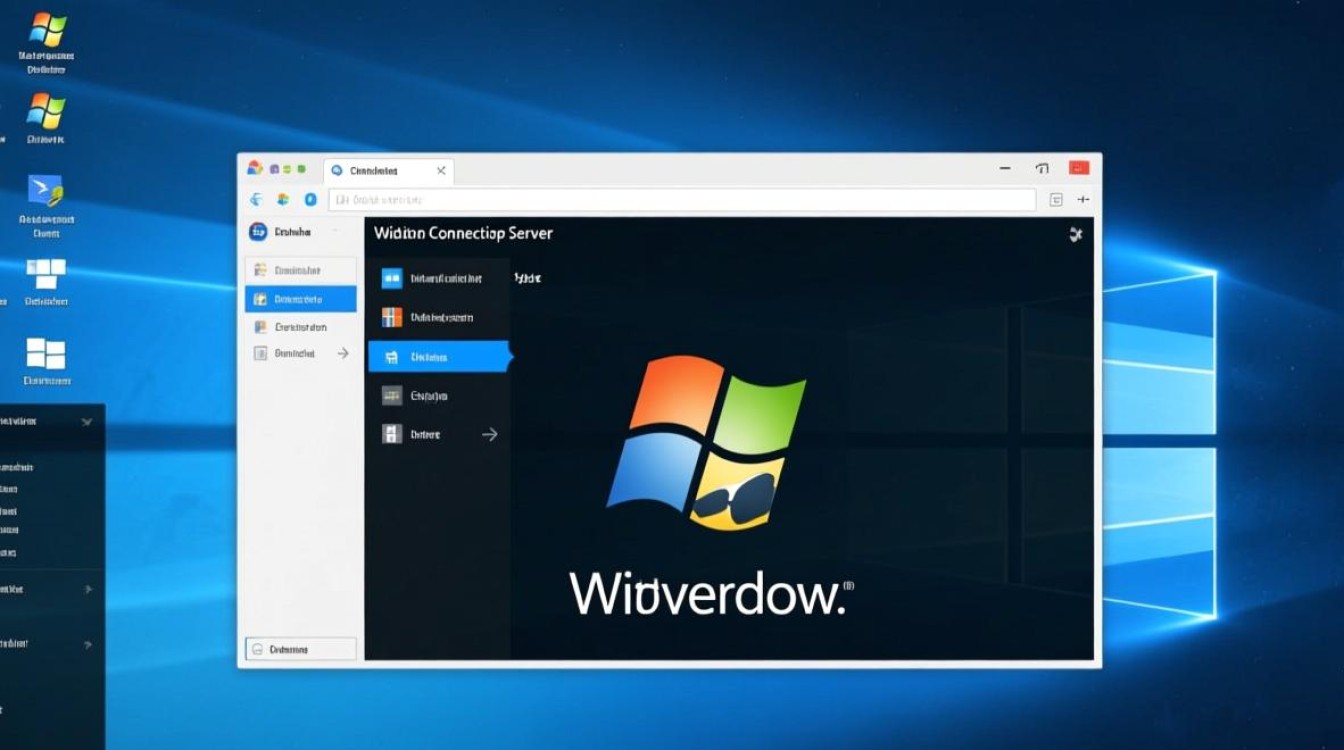Click the square page icon right of address bar
The image size is (1344, 750).
point(1056,199)
